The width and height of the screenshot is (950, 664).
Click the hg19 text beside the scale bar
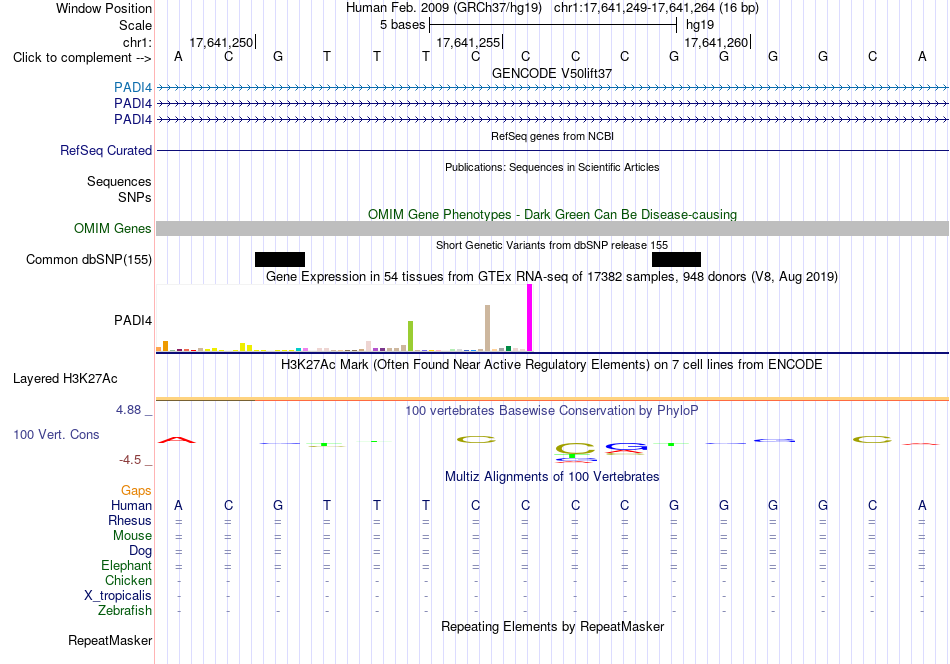click(x=700, y=25)
